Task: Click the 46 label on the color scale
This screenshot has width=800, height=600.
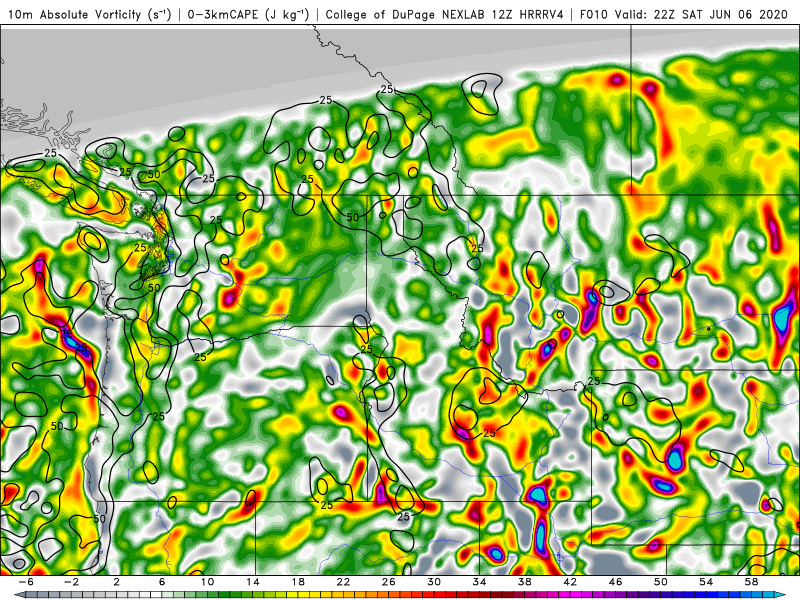Action: [x=615, y=582]
